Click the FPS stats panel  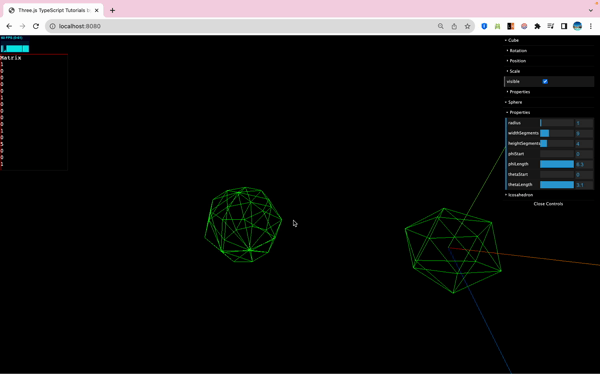point(15,44)
